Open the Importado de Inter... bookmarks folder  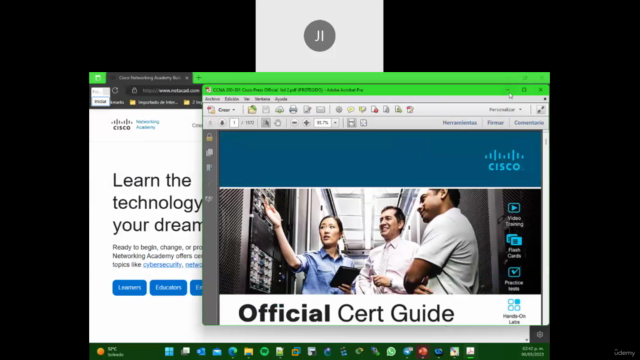coord(154,102)
